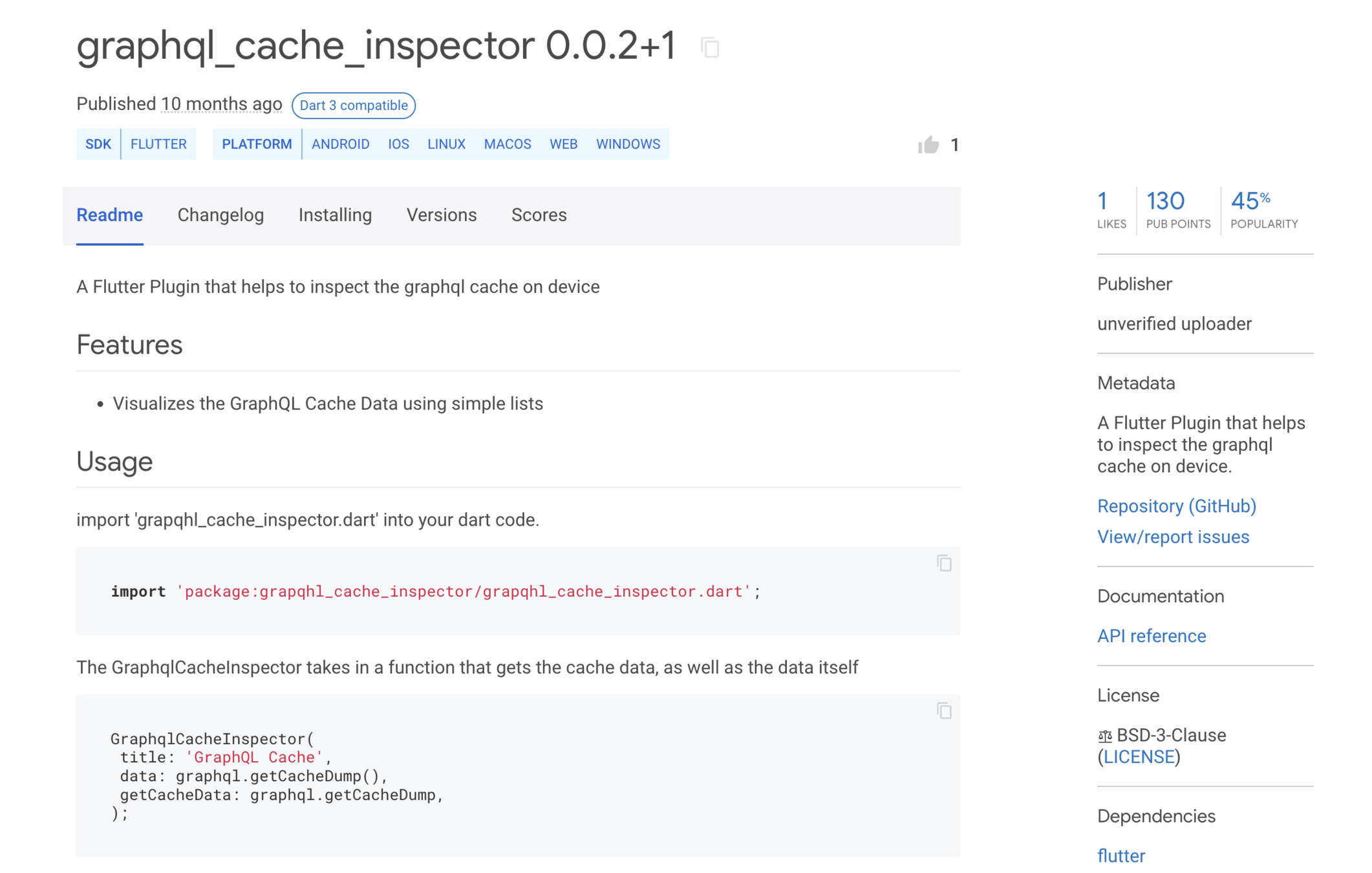Viewport: 1372px width, 873px height.
Task: Copy the GraphqlCacheInspector code snippet
Action: pos(944,711)
